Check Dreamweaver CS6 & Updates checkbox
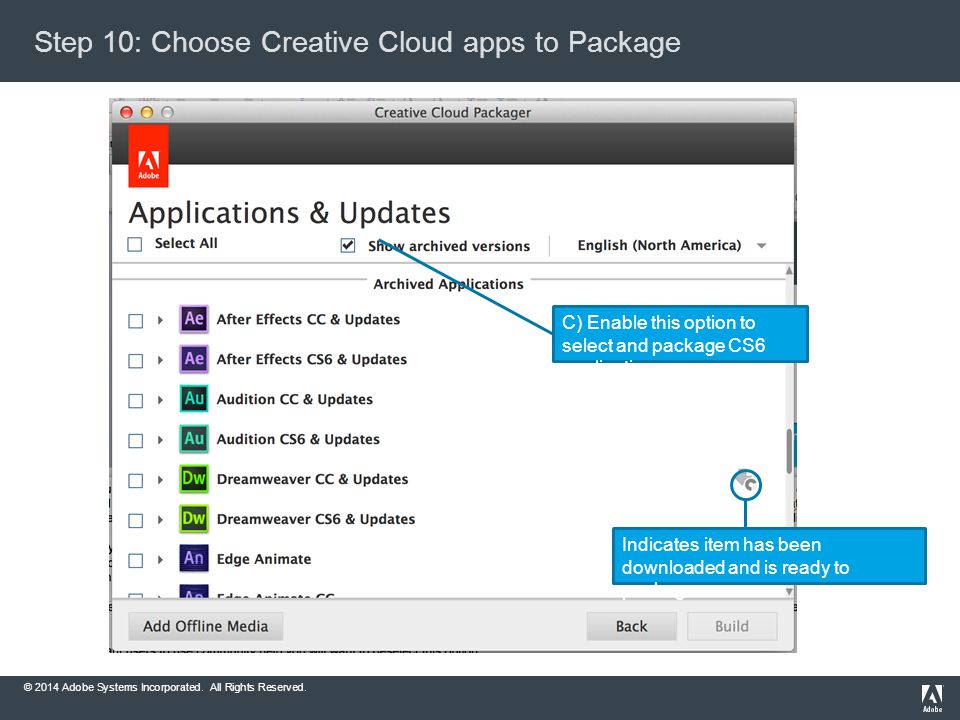Screen dimensions: 960x720 pyautogui.click(x=135, y=520)
